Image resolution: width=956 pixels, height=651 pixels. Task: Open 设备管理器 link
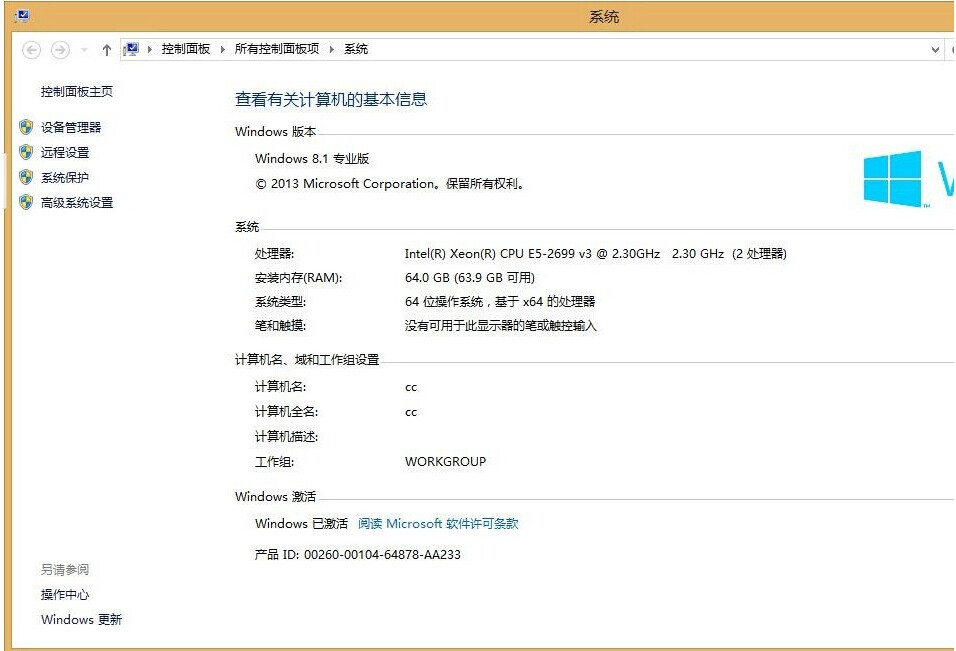(x=71, y=127)
